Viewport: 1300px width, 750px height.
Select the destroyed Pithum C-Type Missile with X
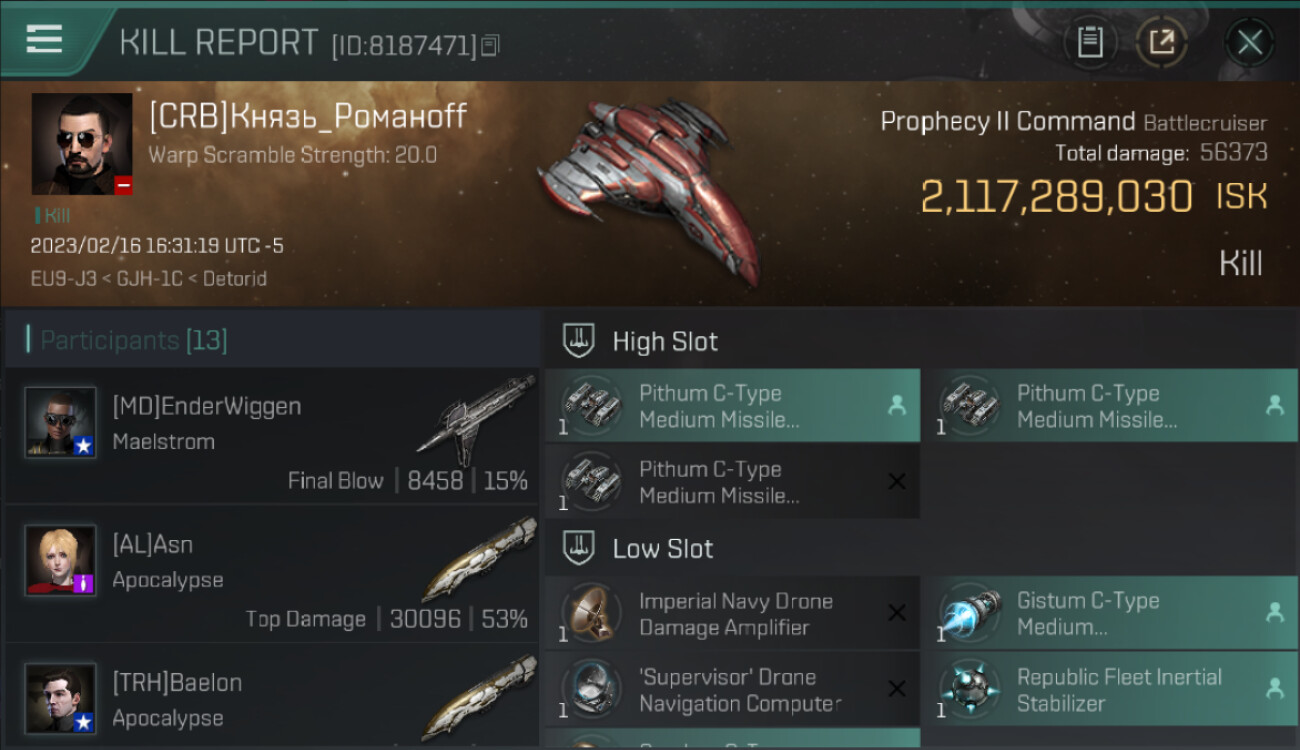click(732, 482)
